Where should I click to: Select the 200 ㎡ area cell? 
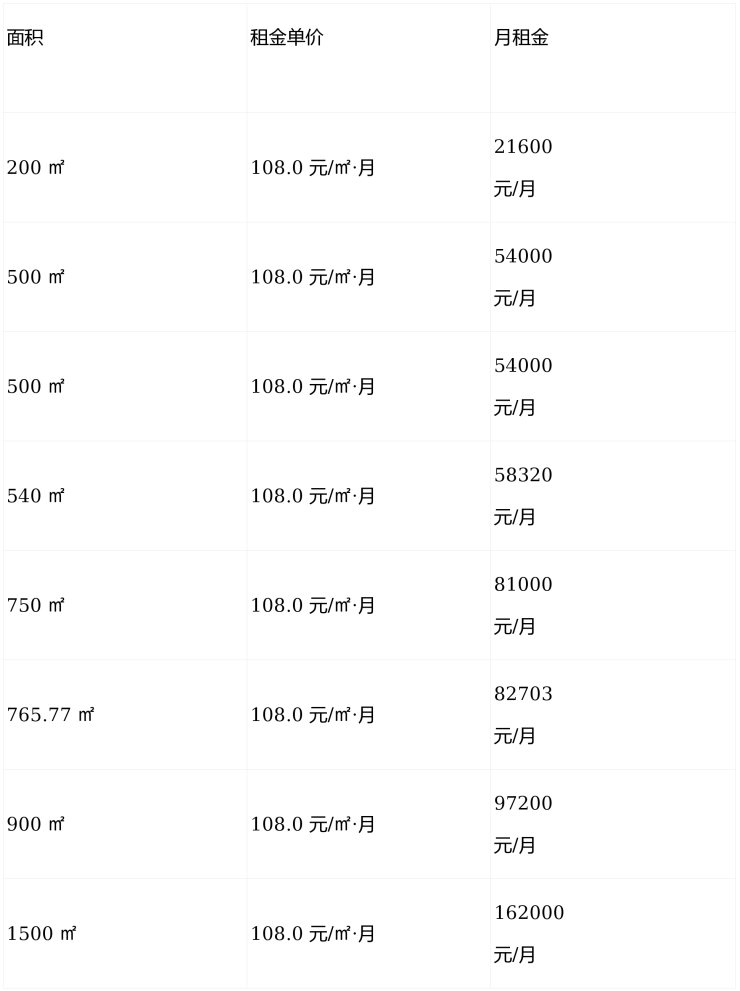36,168
